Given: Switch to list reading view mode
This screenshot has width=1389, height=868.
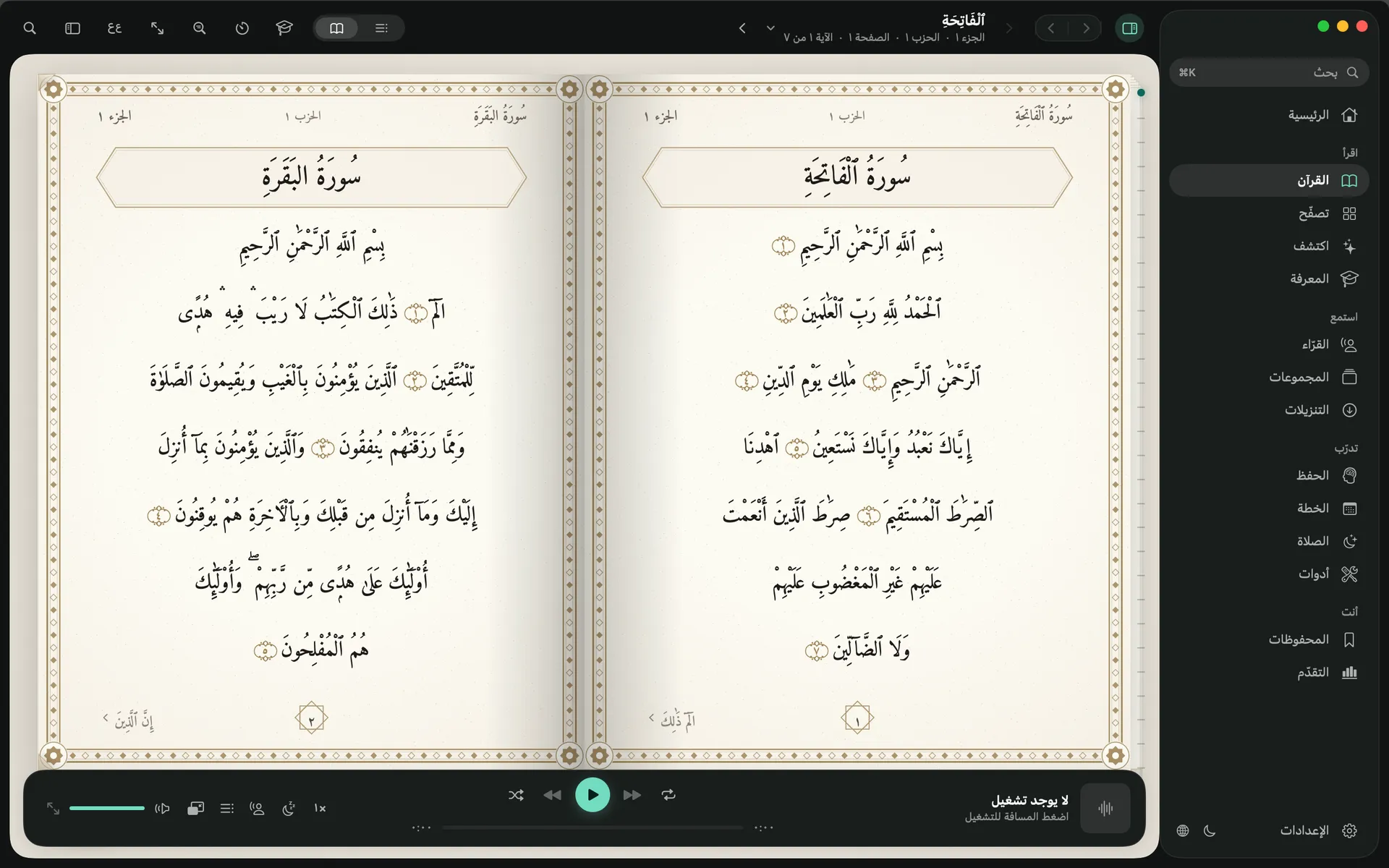Looking at the screenshot, I should tap(381, 28).
